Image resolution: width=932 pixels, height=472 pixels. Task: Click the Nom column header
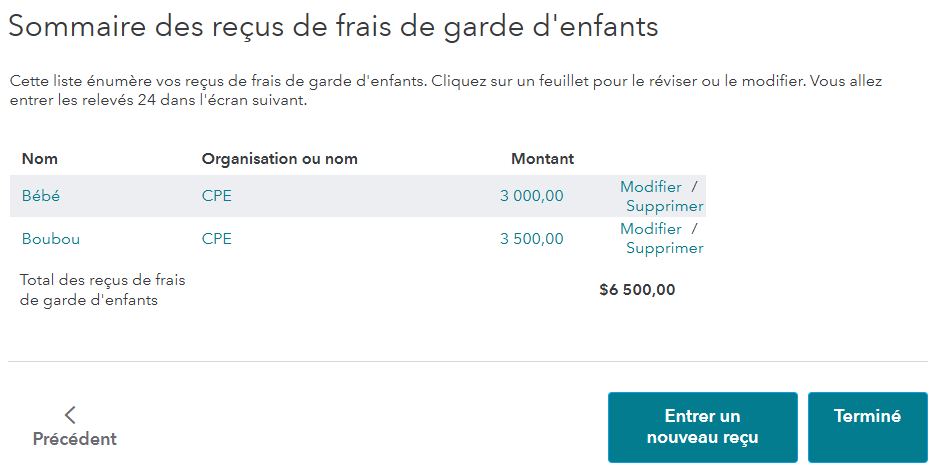pyautogui.click(x=40, y=159)
